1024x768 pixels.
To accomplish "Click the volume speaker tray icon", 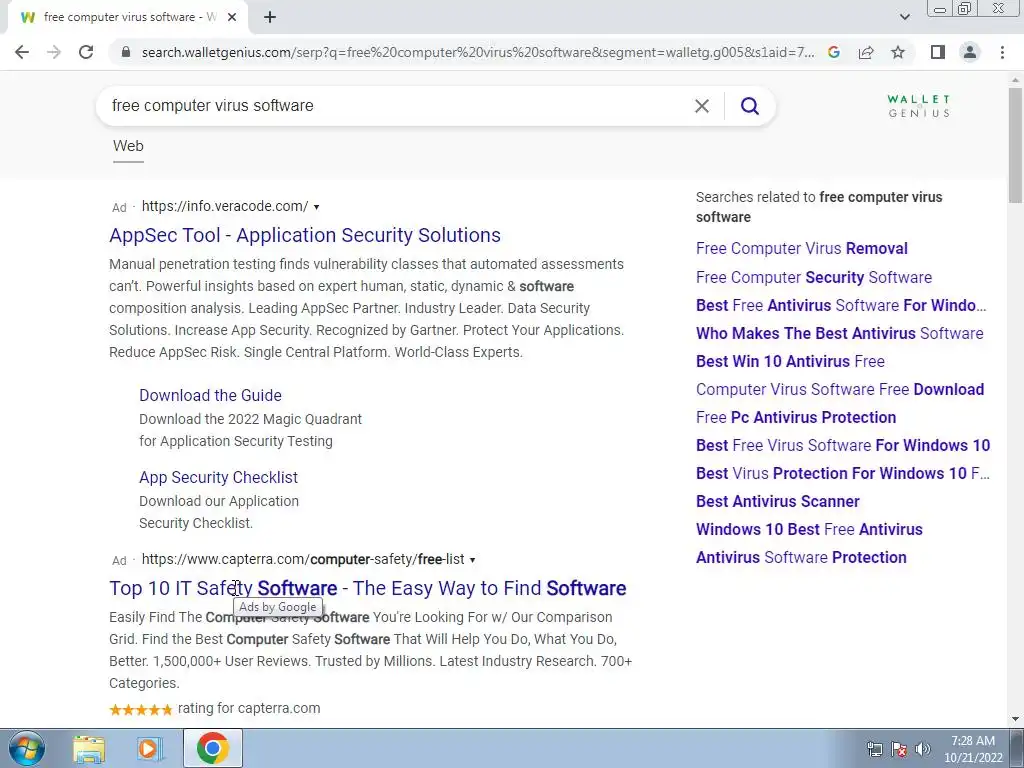I will coord(923,749).
